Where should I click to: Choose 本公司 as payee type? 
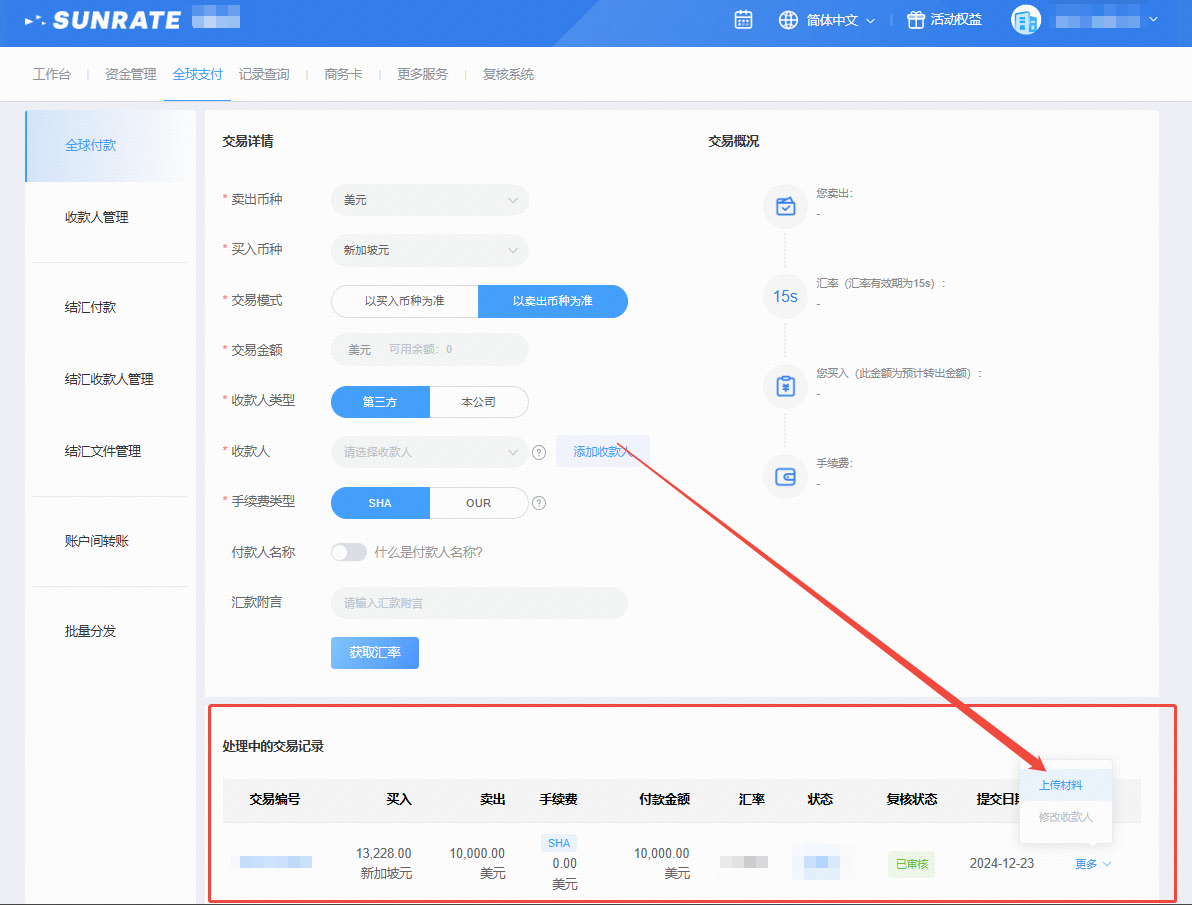coord(478,402)
